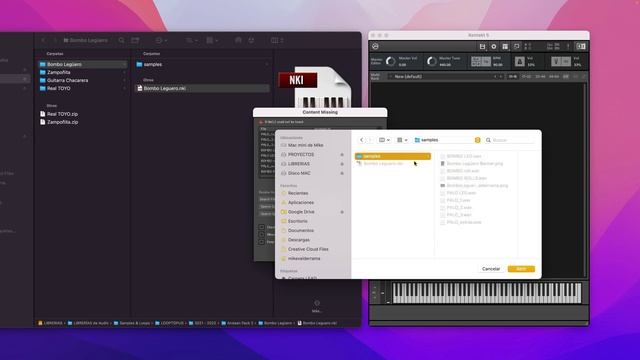Expand Real TOYO folder chevron in Finder
640x360 pixels.
click(124, 88)
